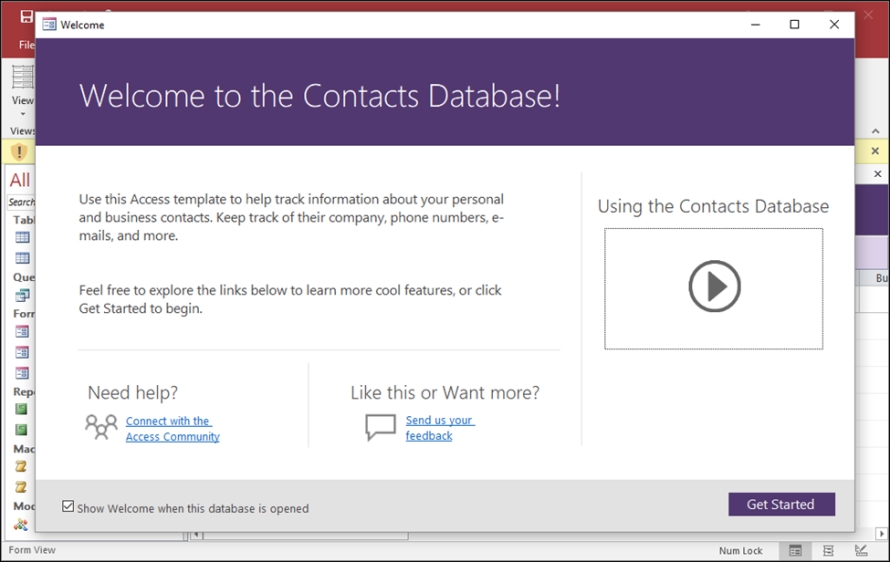
Task: Click the Form View text in status bar
Action: coord(32,550)
